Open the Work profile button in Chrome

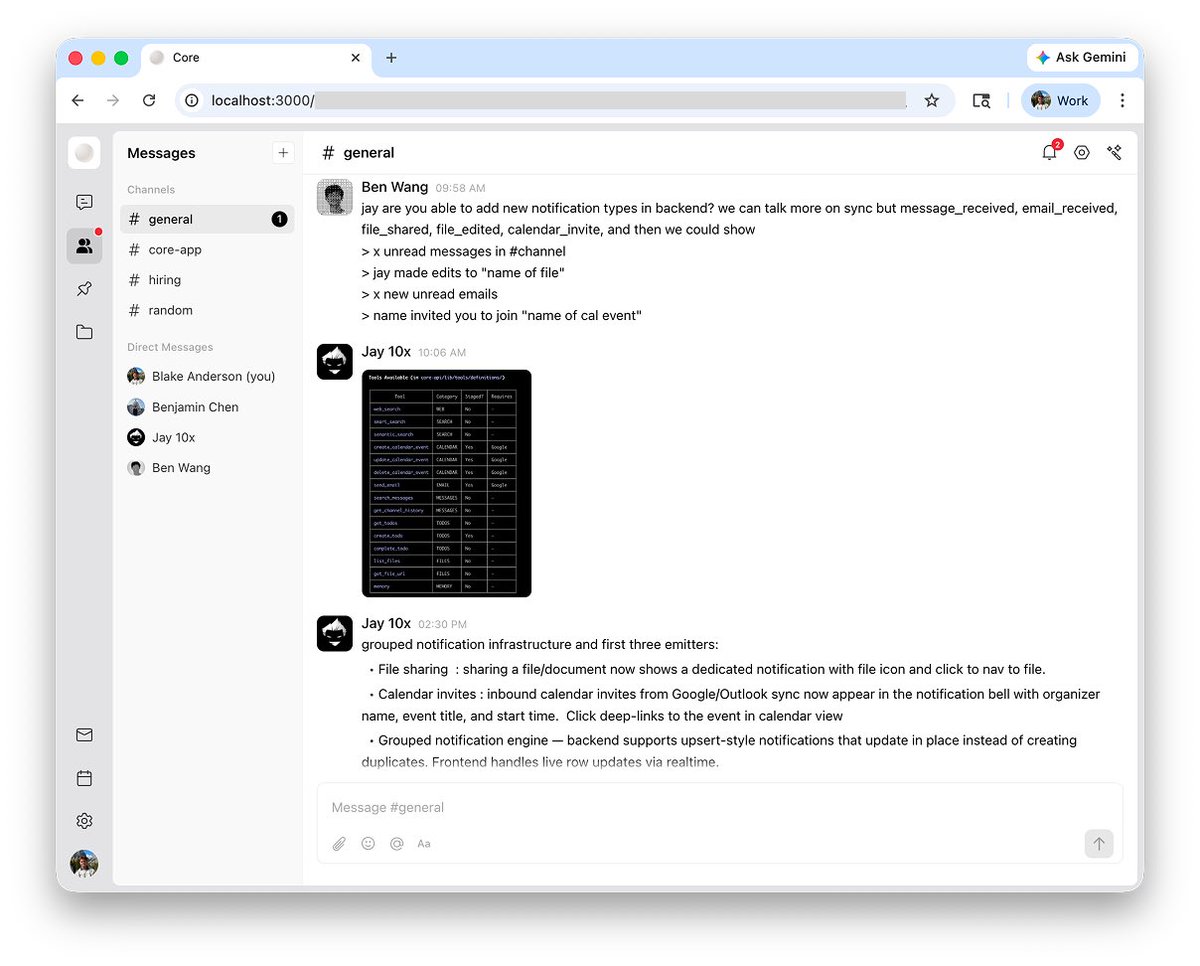(x=1060, y=100)
